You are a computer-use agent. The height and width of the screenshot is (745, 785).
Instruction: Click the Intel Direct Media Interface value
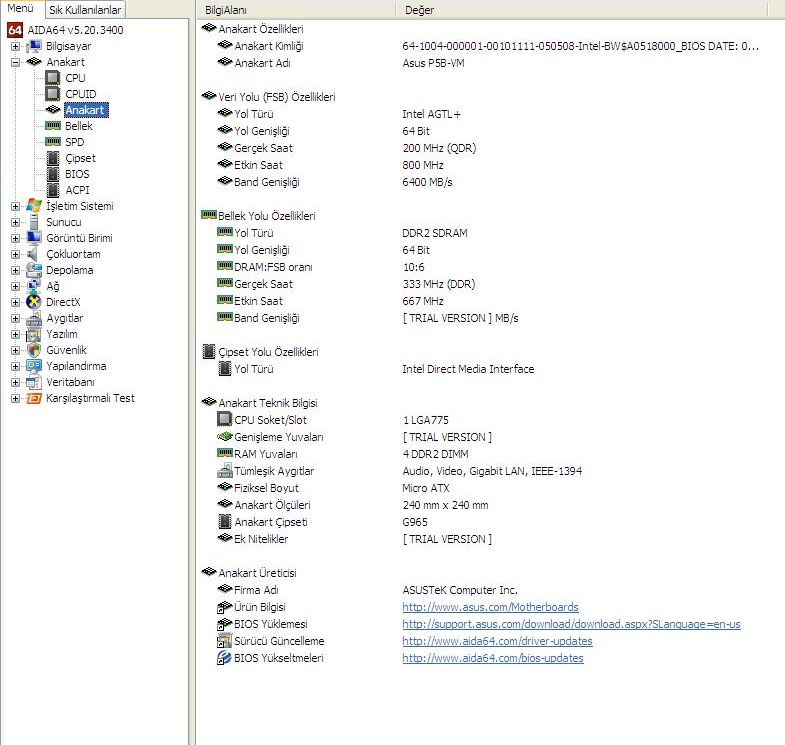(468, 369)
